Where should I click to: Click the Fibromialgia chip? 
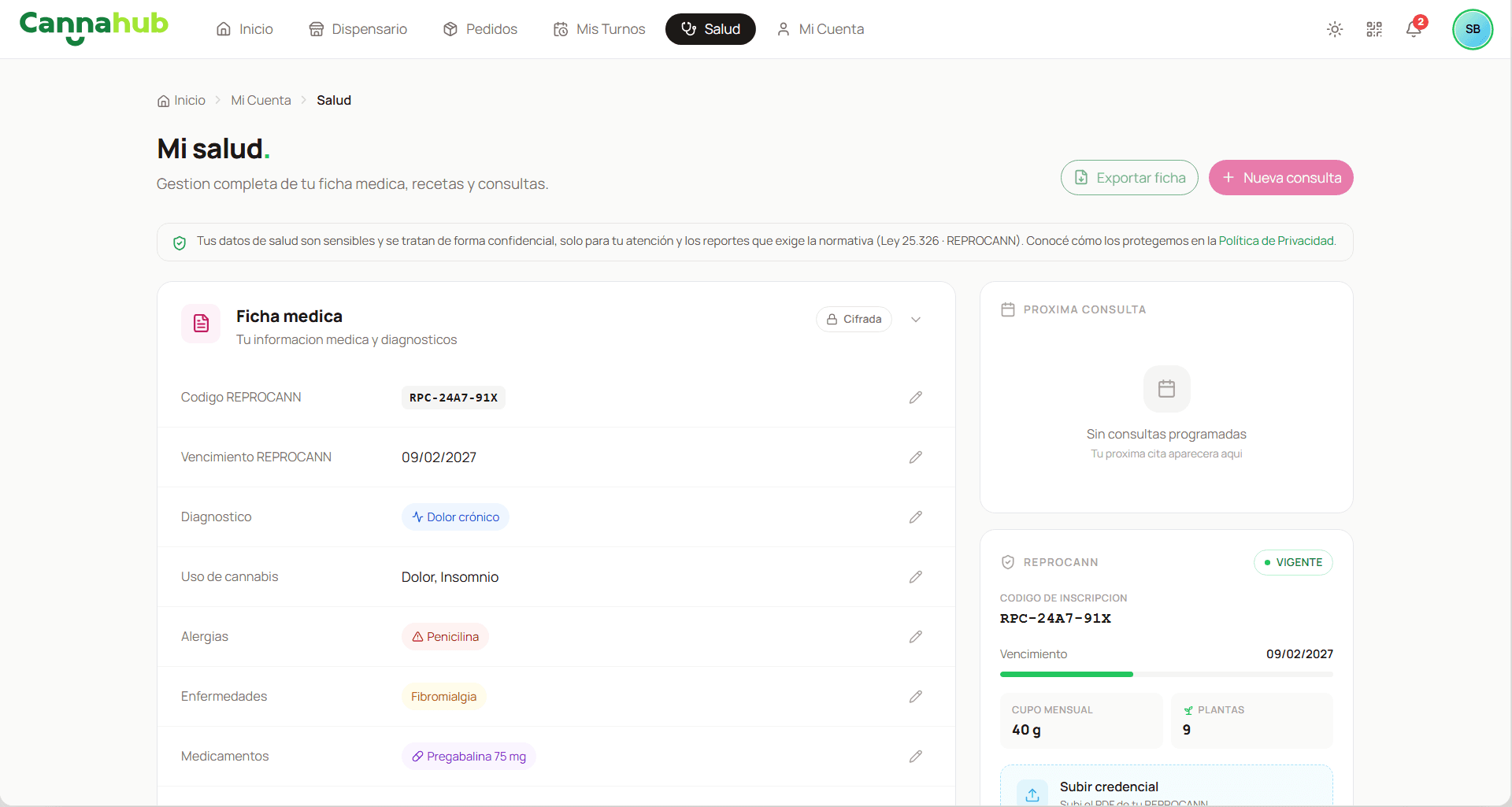click(x=443, y=697)
